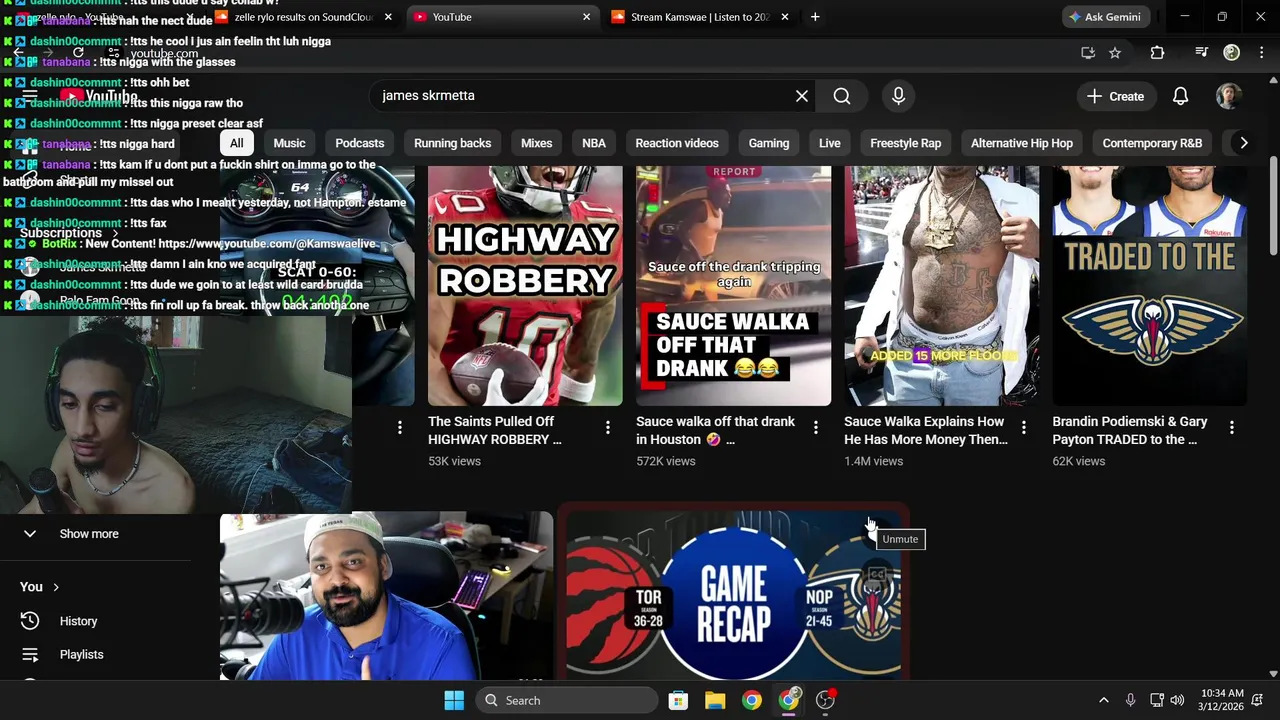Open the SAUCE WALKA OFF THAT DRANK thumbnail

(x=733, y=286)
